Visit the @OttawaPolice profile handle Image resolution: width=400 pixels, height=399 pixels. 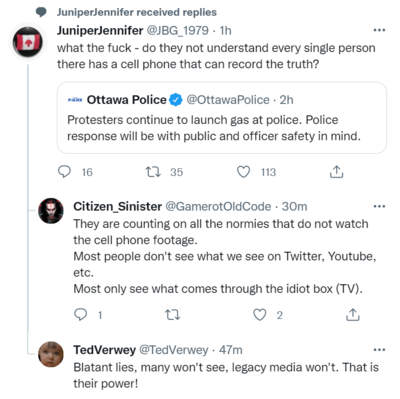click(228, 100)
